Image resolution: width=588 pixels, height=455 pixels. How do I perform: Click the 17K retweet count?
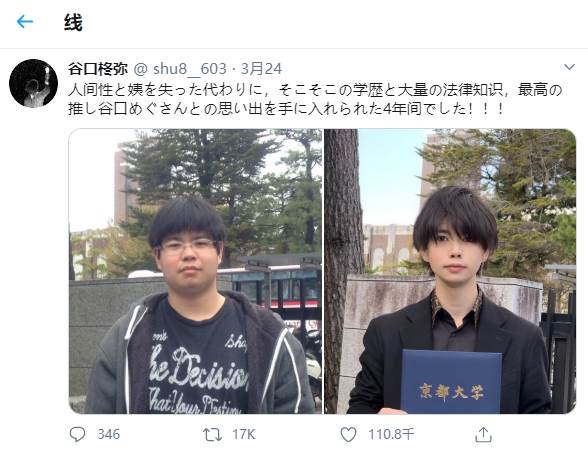244,434
